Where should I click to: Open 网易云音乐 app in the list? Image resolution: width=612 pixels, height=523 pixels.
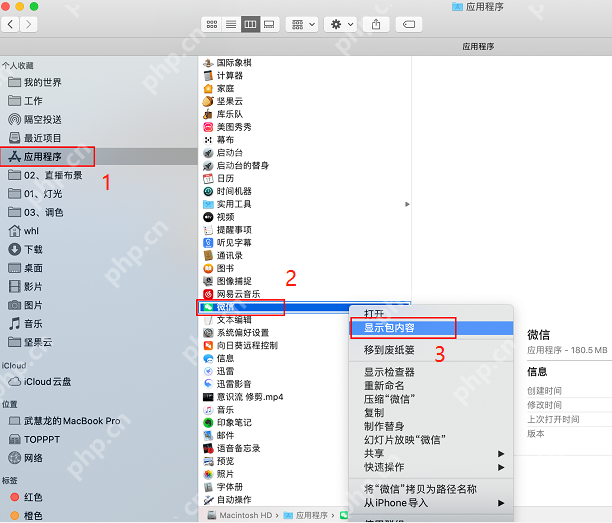pos(238,294)
